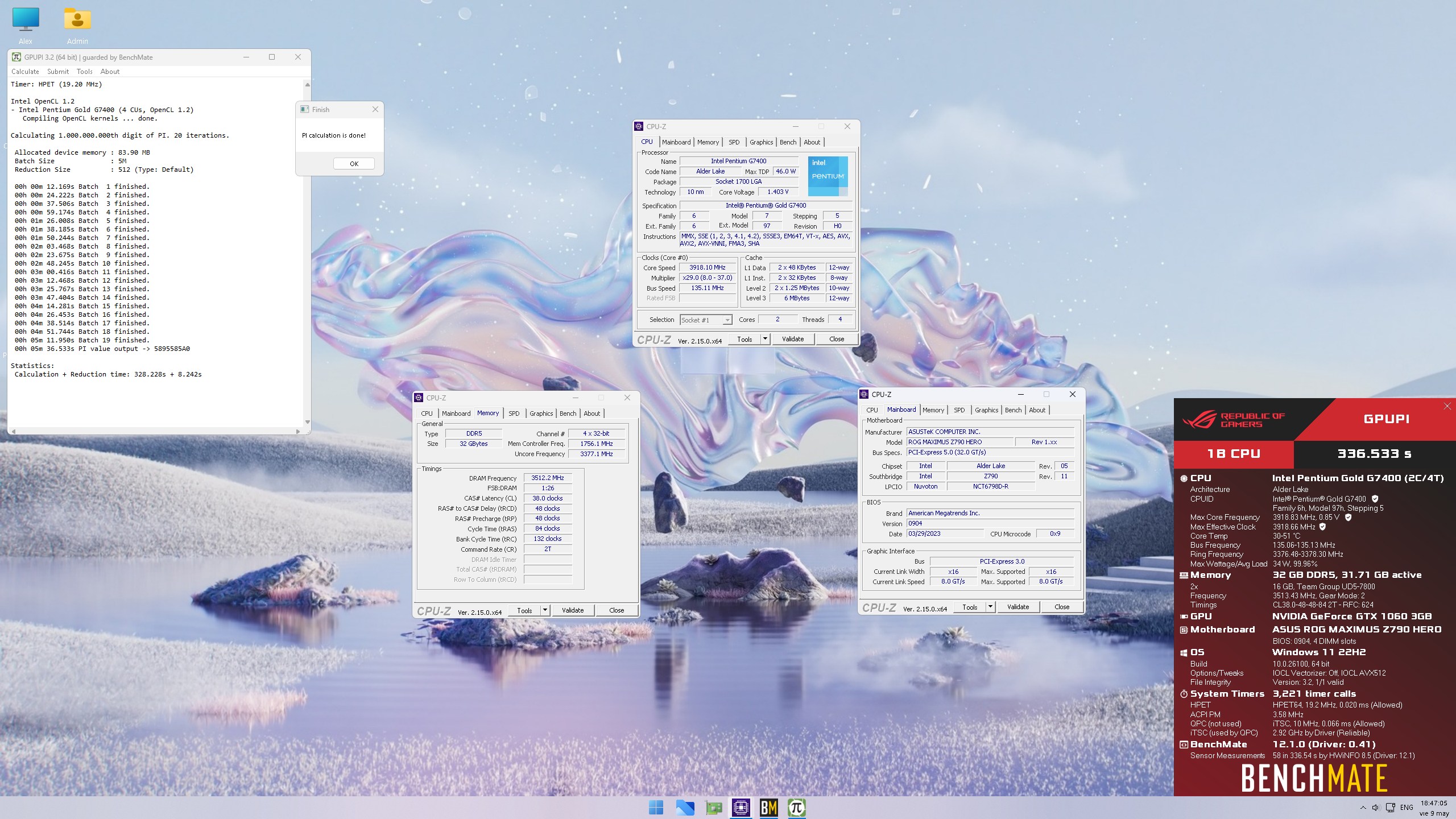Open Tools dropdown arrow in Memory CPU-Z window
This screenshot has width=1456, height=819.
545,611
